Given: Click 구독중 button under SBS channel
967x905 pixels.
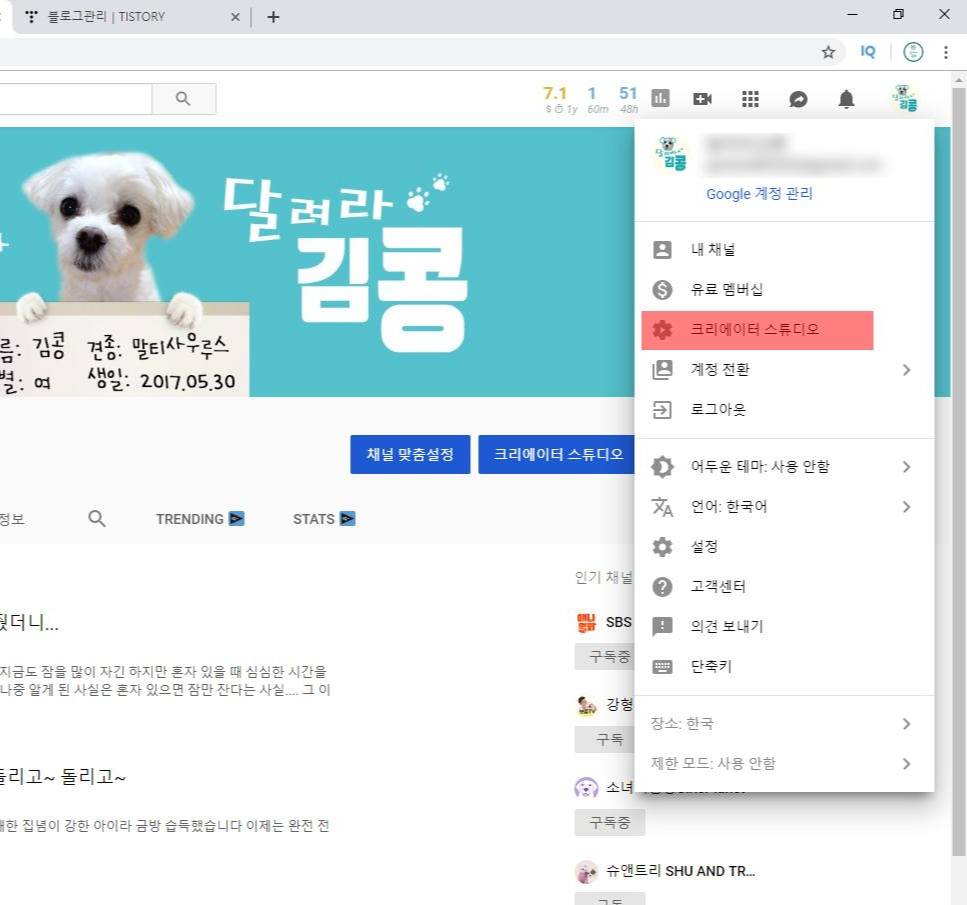Looking at the screenshot, I should [x=605, y=656].
